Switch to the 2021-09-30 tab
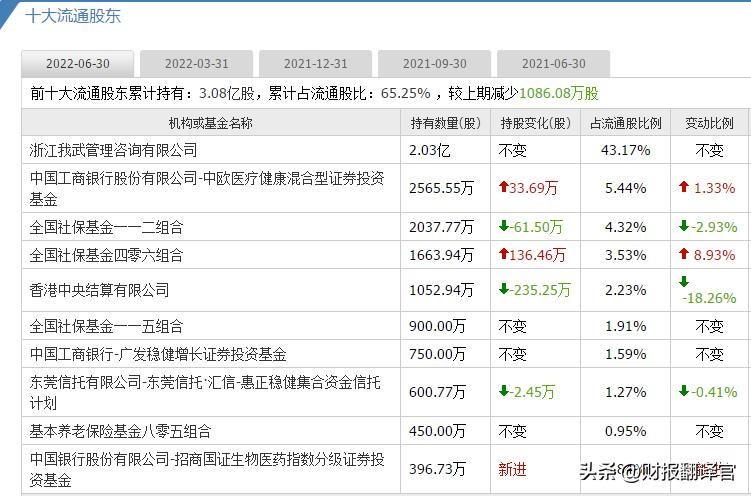This screenshot has height=496, width=751. coord(434,64)
